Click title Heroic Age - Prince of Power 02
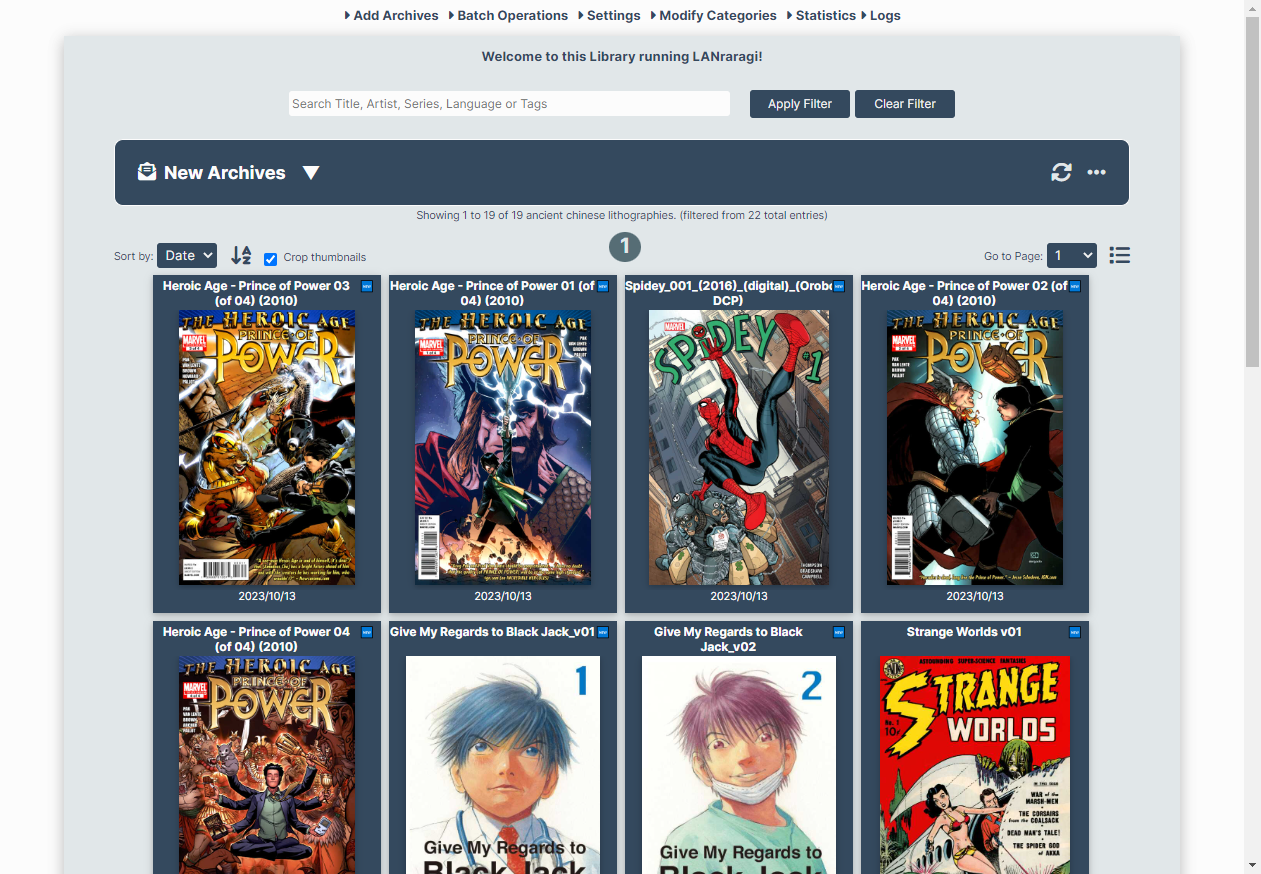 964,293
